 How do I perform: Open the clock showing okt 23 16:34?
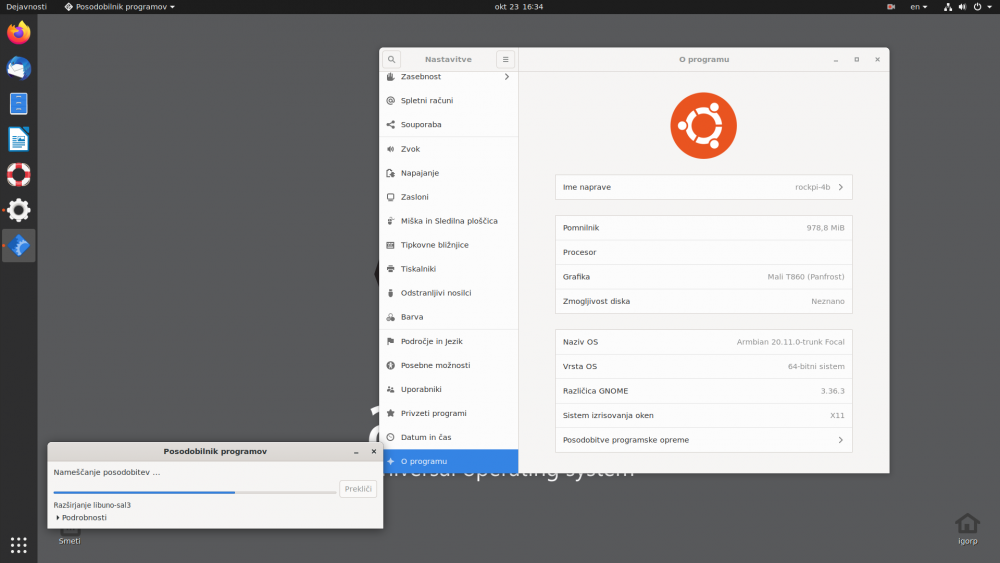519,7
